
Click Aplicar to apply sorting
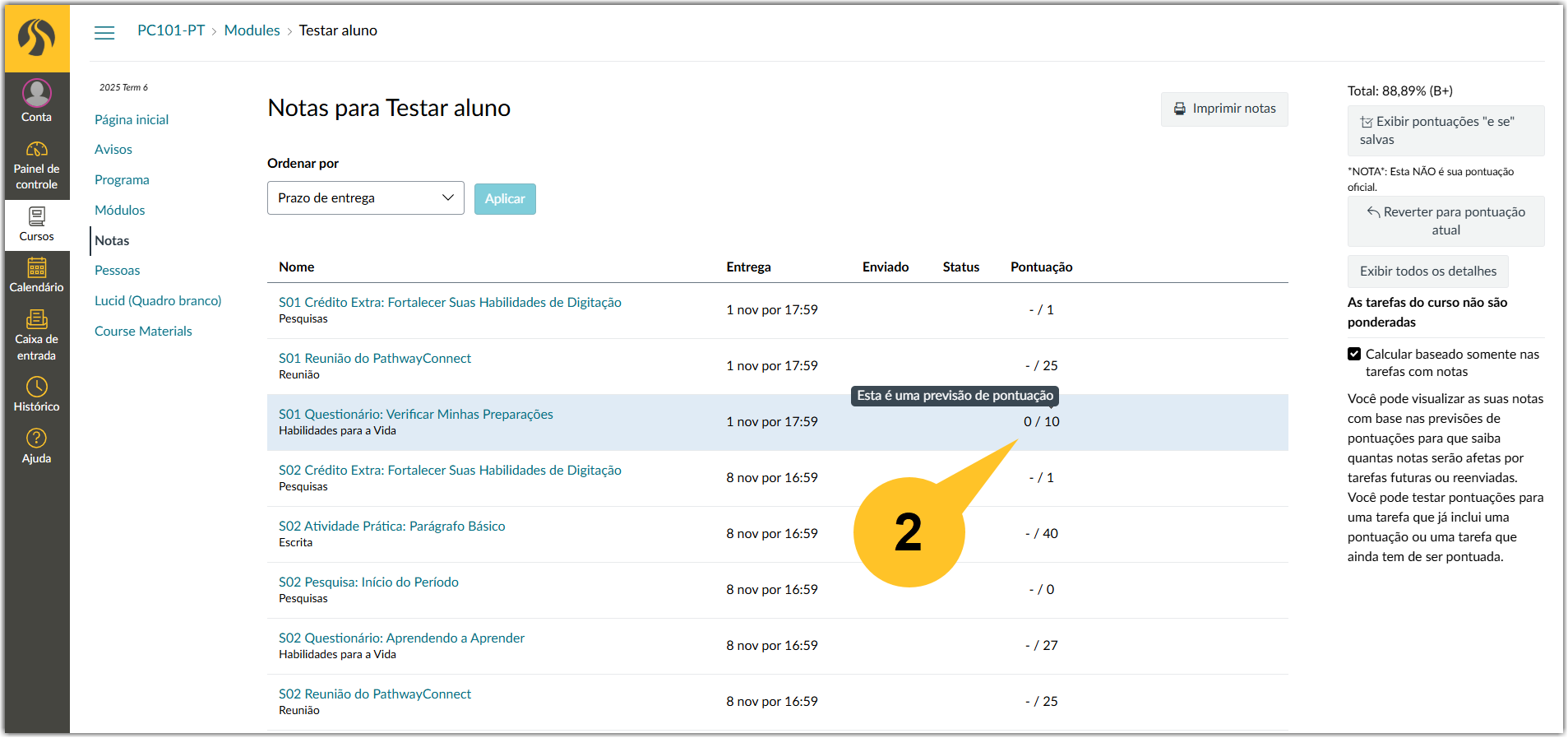pos(505,198)
